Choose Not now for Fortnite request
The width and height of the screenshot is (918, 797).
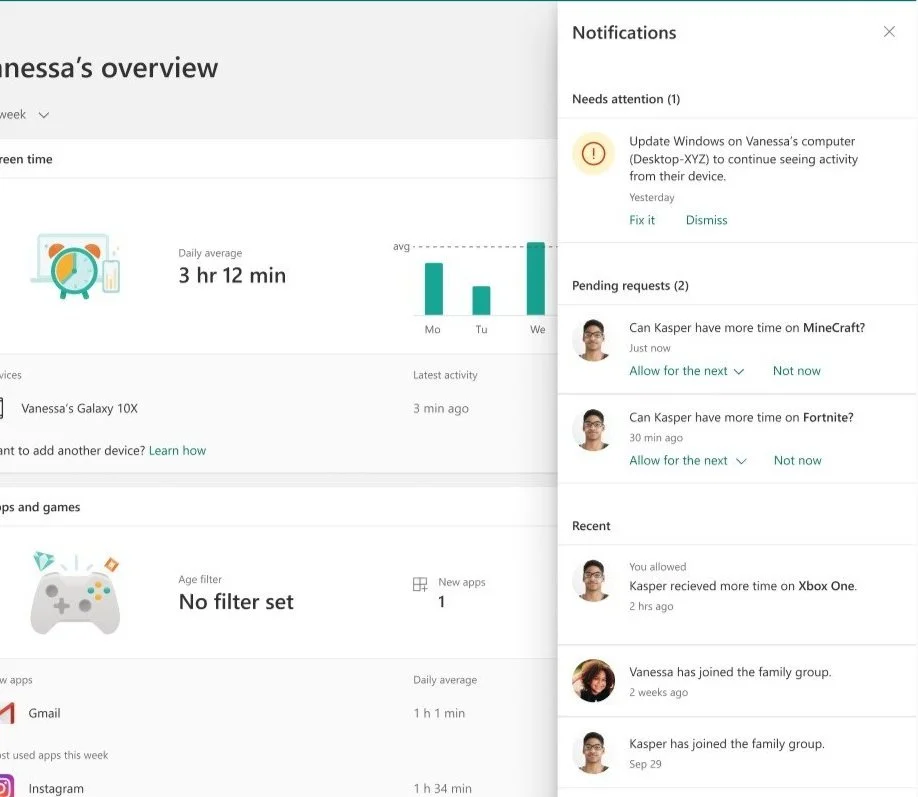click(x=797, y=460)
